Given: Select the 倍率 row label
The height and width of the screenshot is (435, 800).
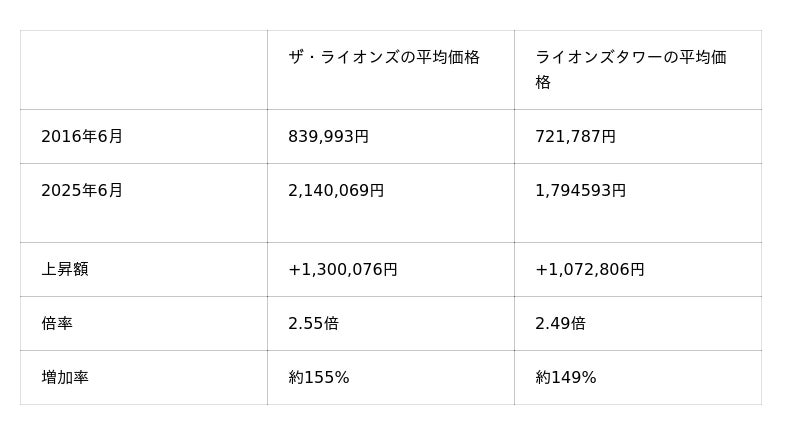Looking at the screenshot, I should (57, 324).
